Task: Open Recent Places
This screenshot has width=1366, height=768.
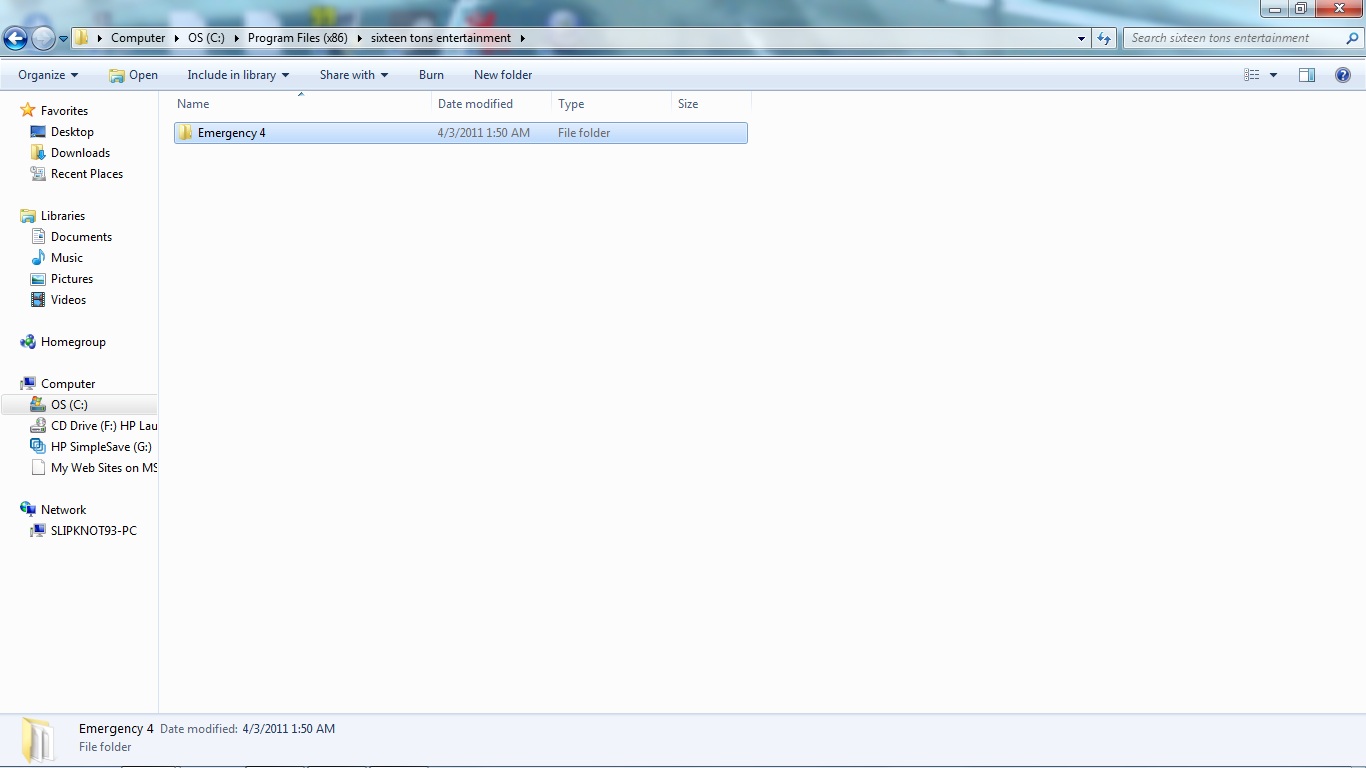Action: [x=87, y=174]
